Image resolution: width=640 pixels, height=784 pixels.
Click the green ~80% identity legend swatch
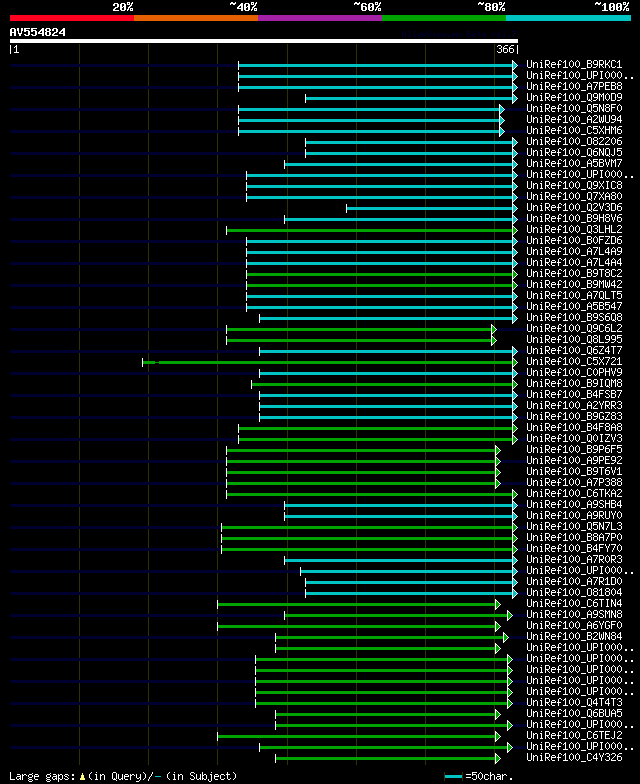(x=444, y=18)
